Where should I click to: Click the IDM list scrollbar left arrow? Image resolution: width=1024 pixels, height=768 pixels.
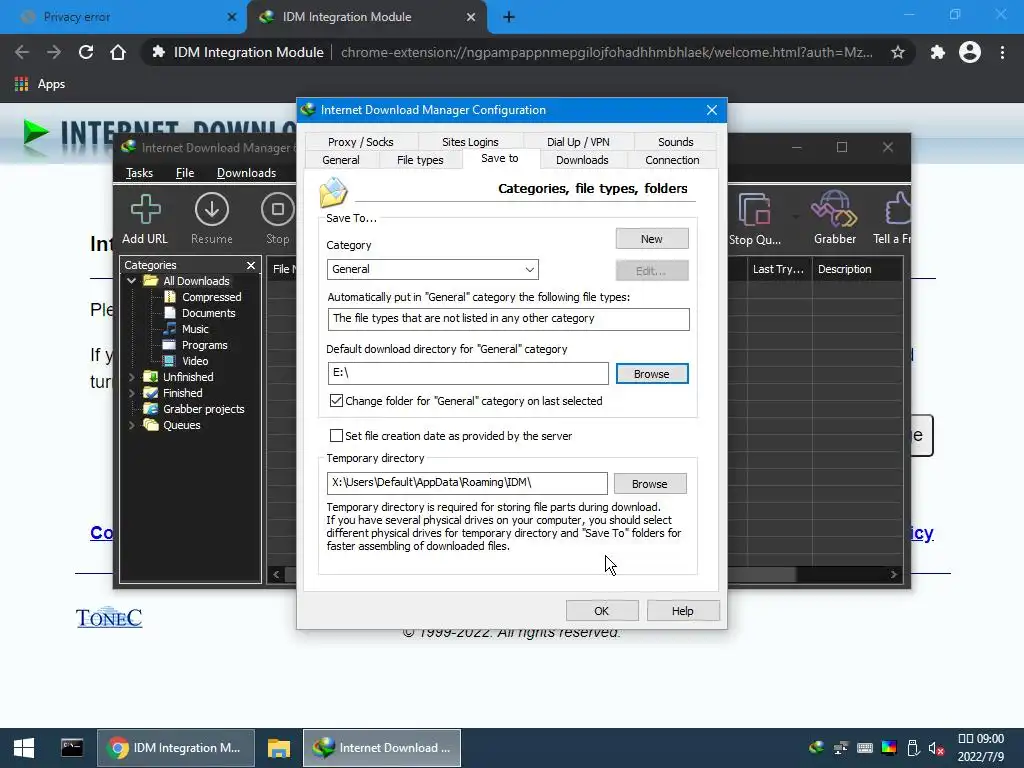click(276, 575)
